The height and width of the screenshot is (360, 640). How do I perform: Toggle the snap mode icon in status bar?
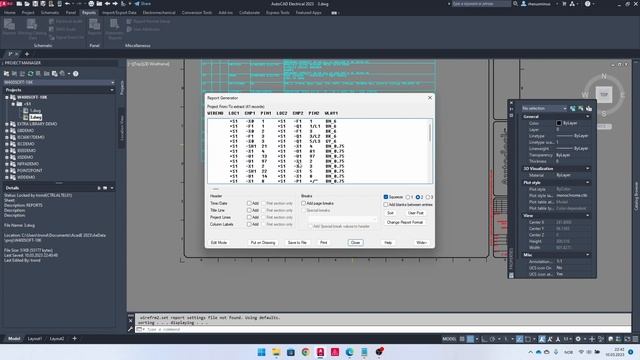coord(471,339)
